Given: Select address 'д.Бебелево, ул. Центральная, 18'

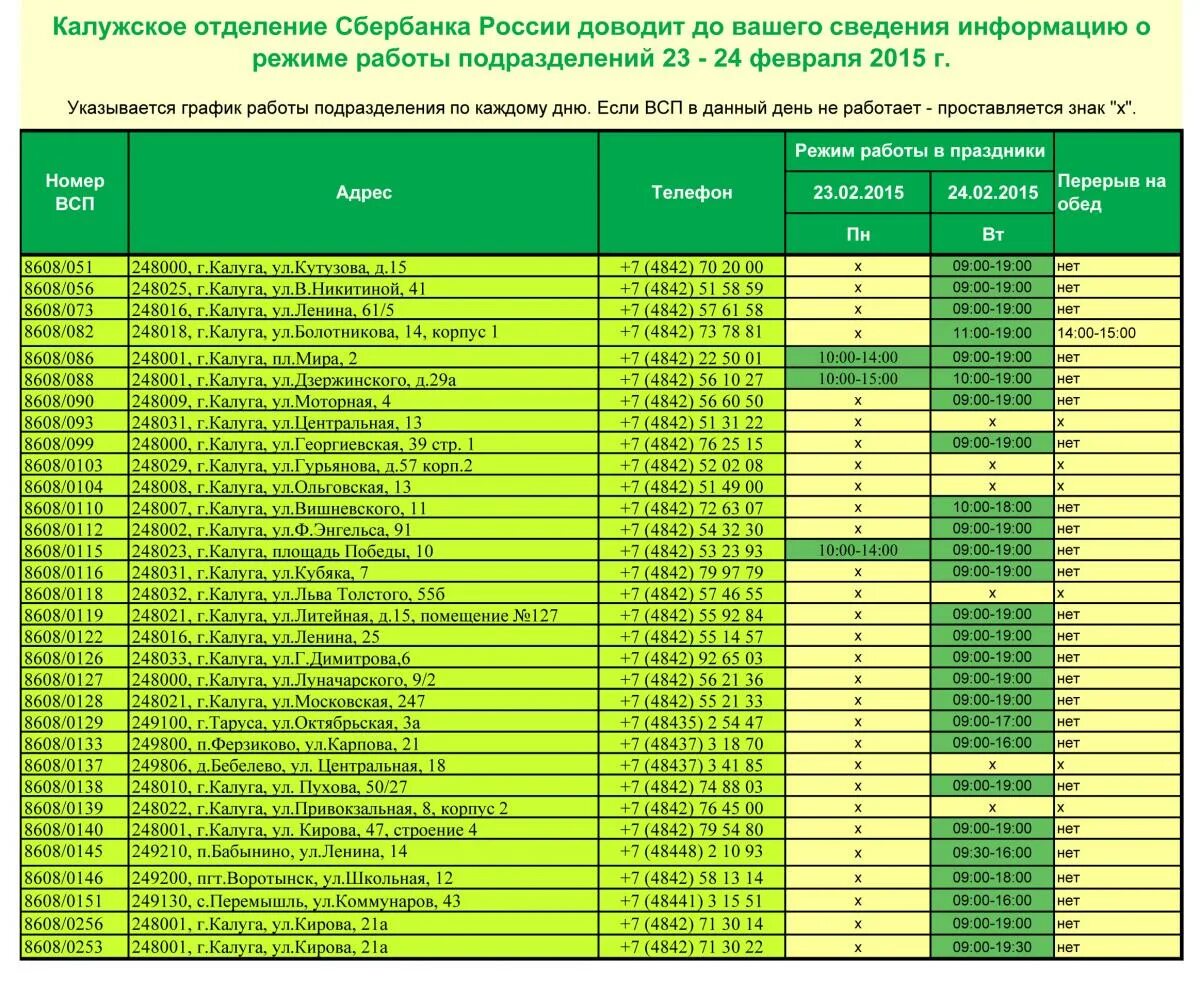Looking at the screenshot, I should (x=321, y=766).
